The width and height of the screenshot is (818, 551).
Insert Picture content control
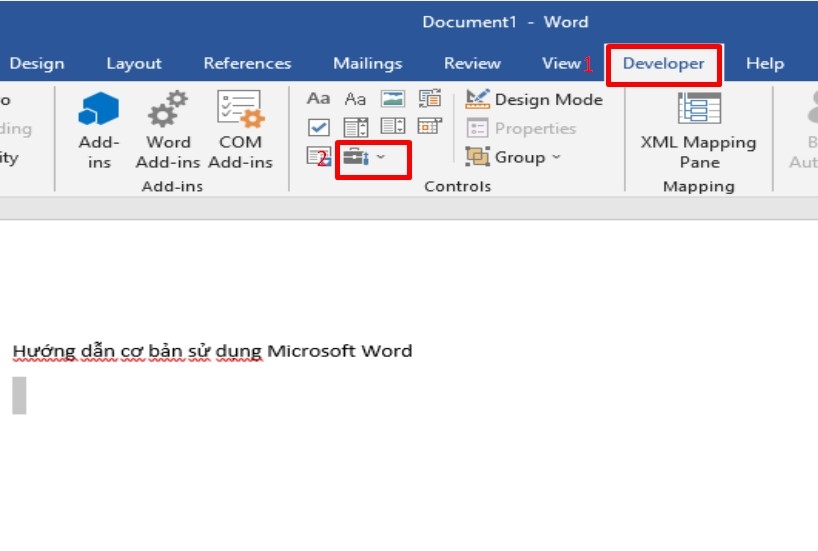click(x=392, y=98)
